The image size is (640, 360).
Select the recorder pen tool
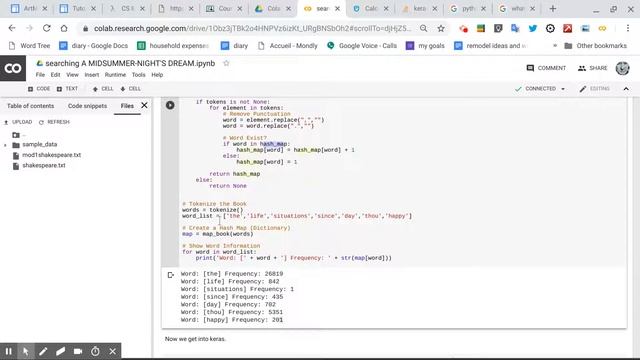(43, 351)
